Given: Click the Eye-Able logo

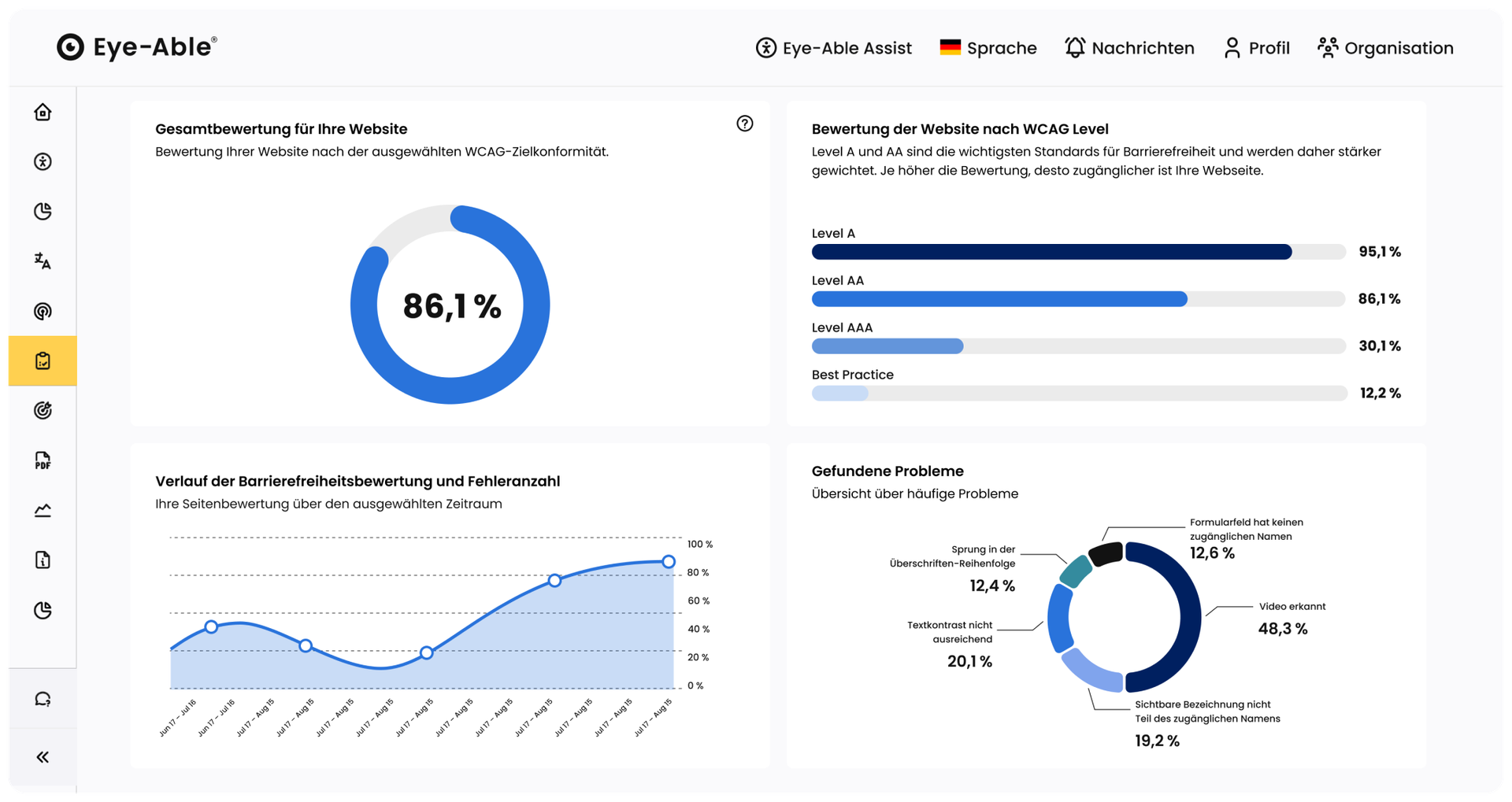Looking at the screenshot, I should (x=136, y=47).
